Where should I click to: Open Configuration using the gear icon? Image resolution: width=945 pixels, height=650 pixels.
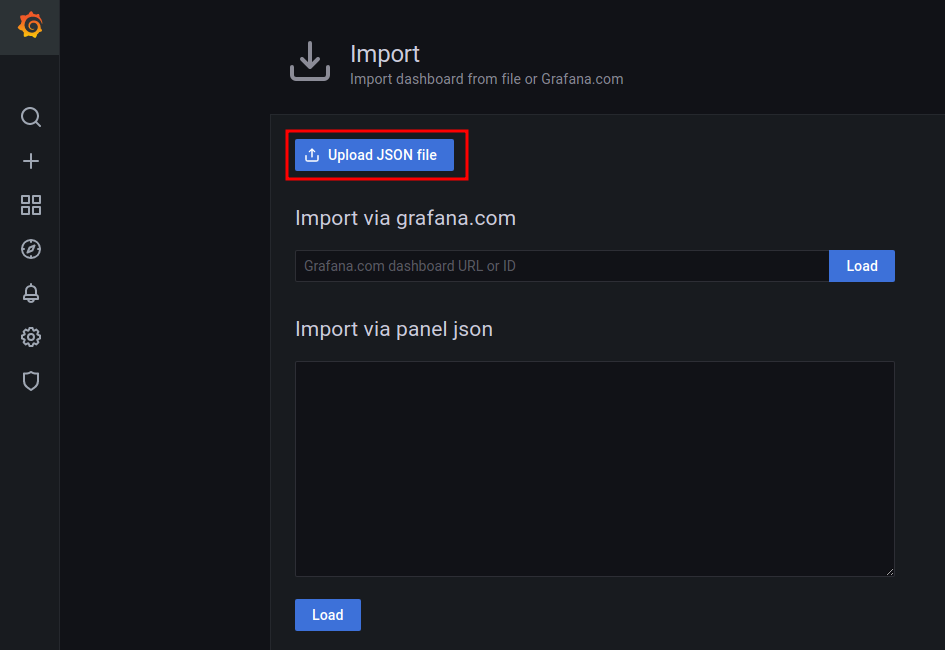pyautogui.click(x=30, y=337)
